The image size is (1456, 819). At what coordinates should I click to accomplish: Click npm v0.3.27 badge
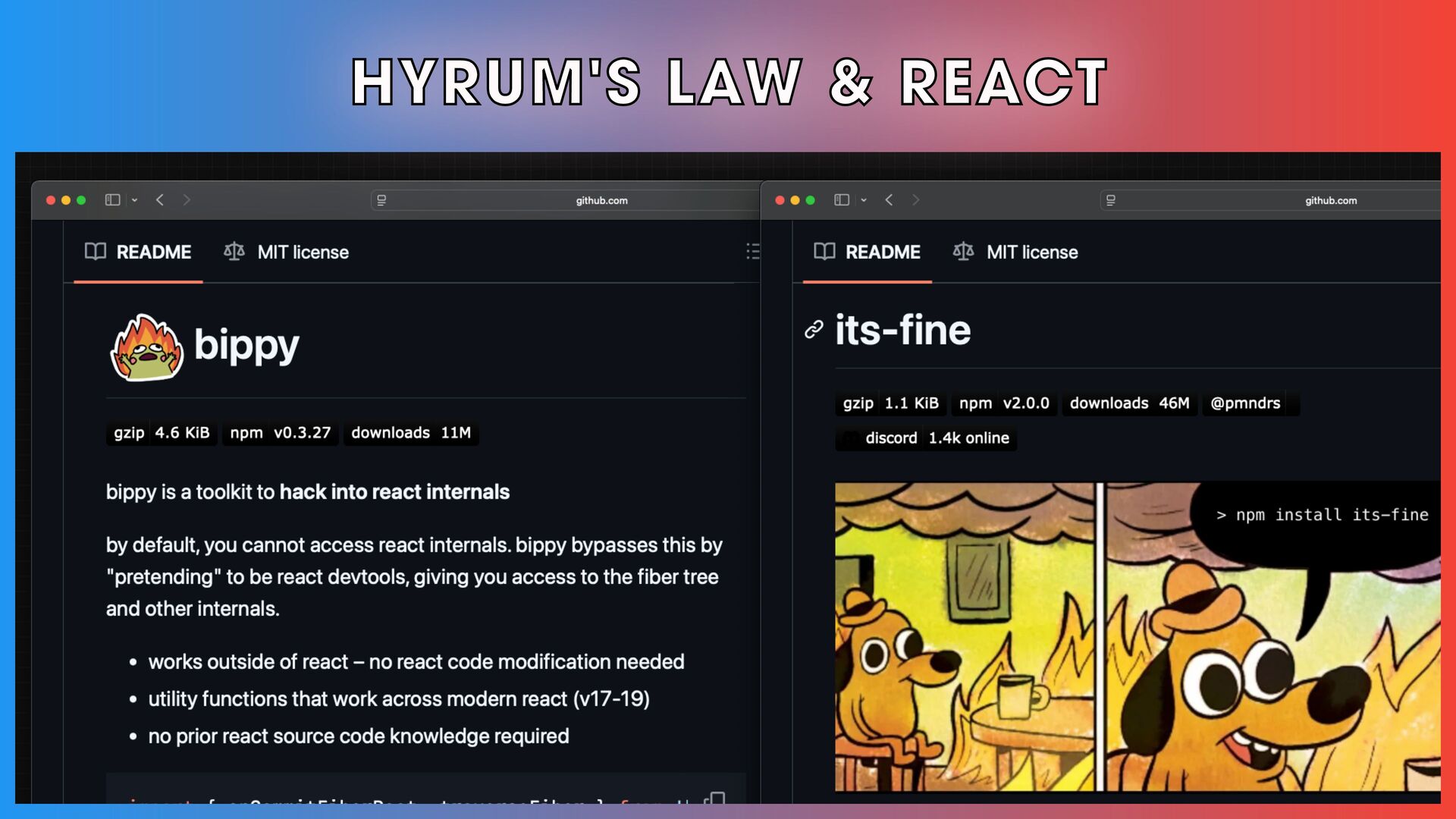pos(281,433)
